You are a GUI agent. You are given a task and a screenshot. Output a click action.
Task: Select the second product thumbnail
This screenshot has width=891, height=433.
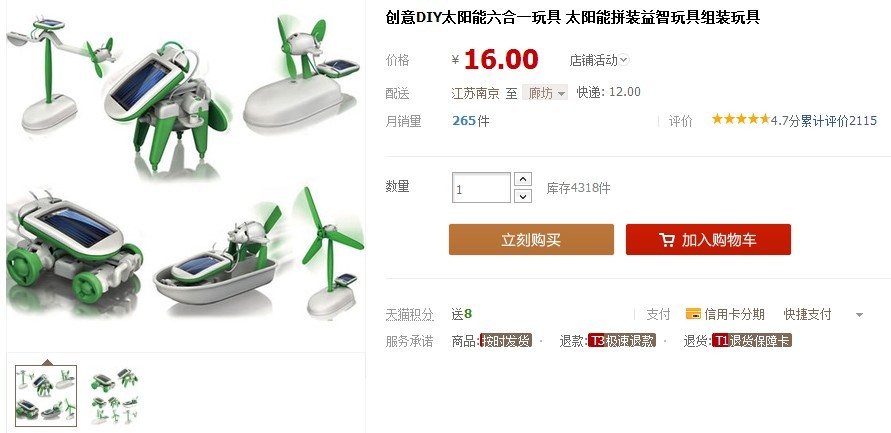[114, 395]
